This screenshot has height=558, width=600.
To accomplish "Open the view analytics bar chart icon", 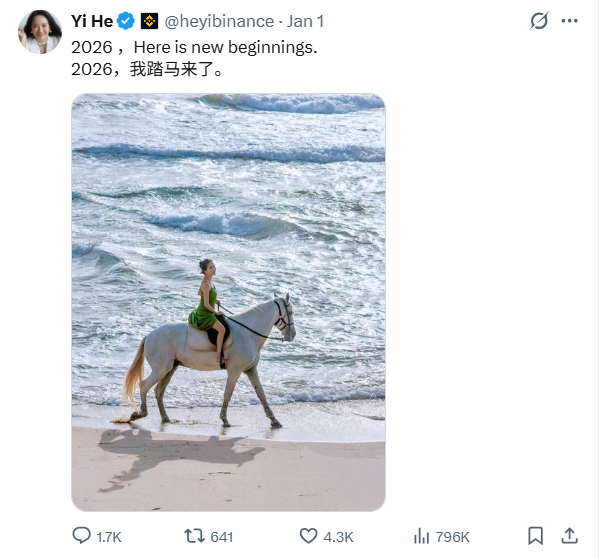I will click(422, 535).
